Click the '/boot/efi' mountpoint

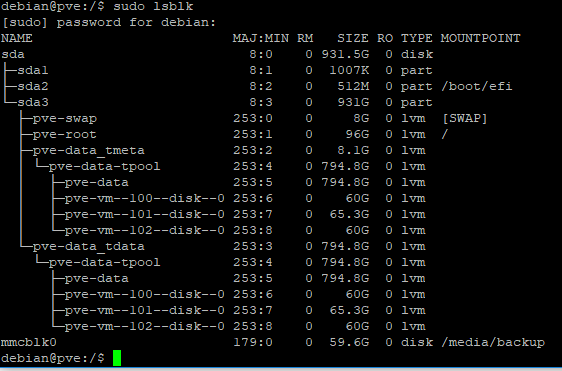point(477,86)
